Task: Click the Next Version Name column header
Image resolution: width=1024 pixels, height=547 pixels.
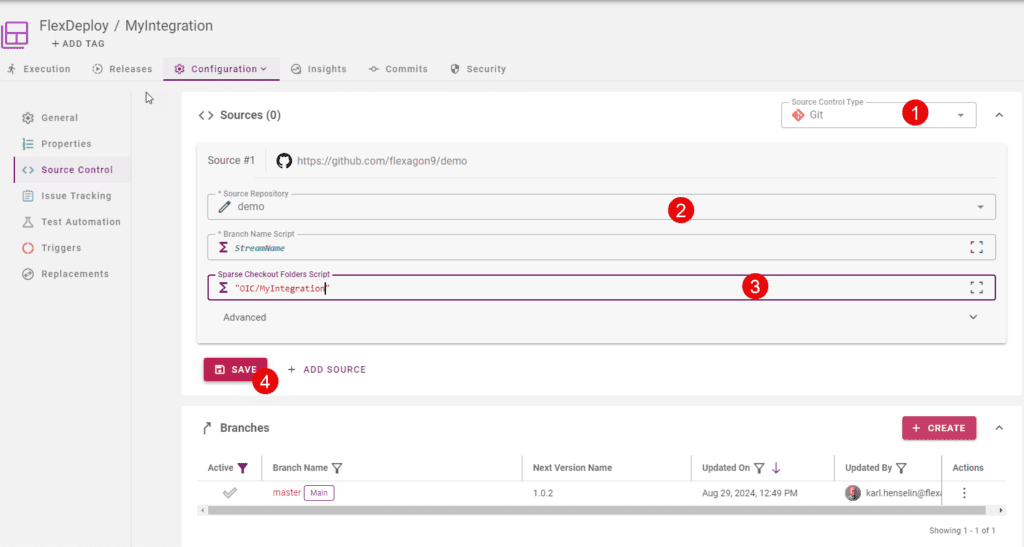Action: [x=572, y=468]
